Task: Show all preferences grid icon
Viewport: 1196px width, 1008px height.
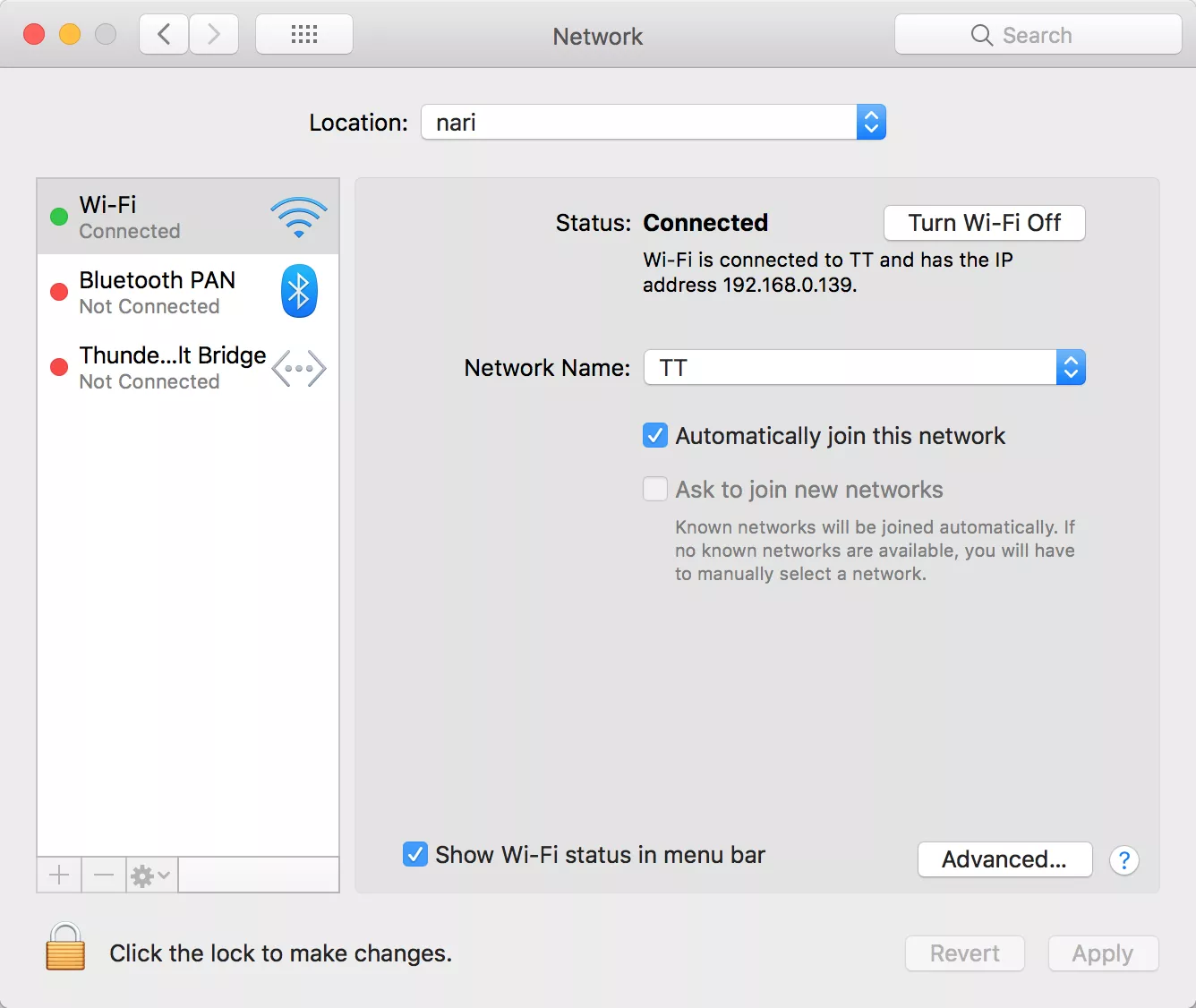Action: [x=304, y=35]
